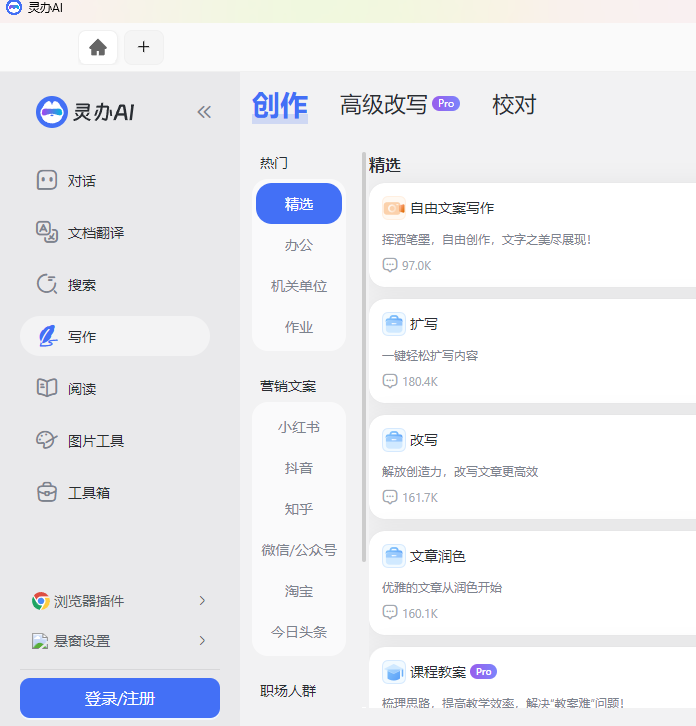Image resolution: width=696 pixels, height=726 pixels.
Task: Click the Pro badge on 课程教案
Action: pyautogui.click(x=483, y=672)
